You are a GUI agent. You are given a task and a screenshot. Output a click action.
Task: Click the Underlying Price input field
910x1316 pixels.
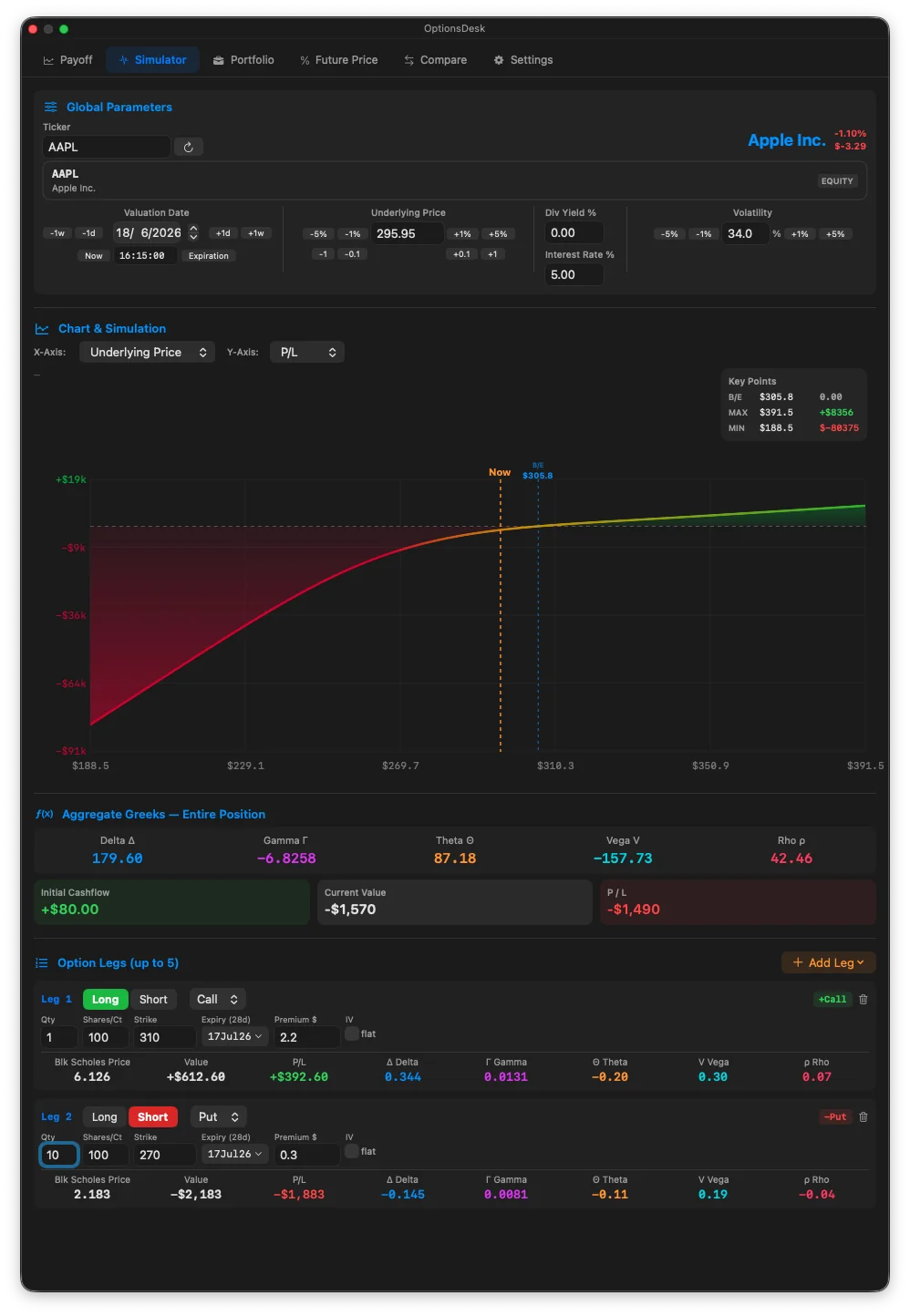[408, 233]
